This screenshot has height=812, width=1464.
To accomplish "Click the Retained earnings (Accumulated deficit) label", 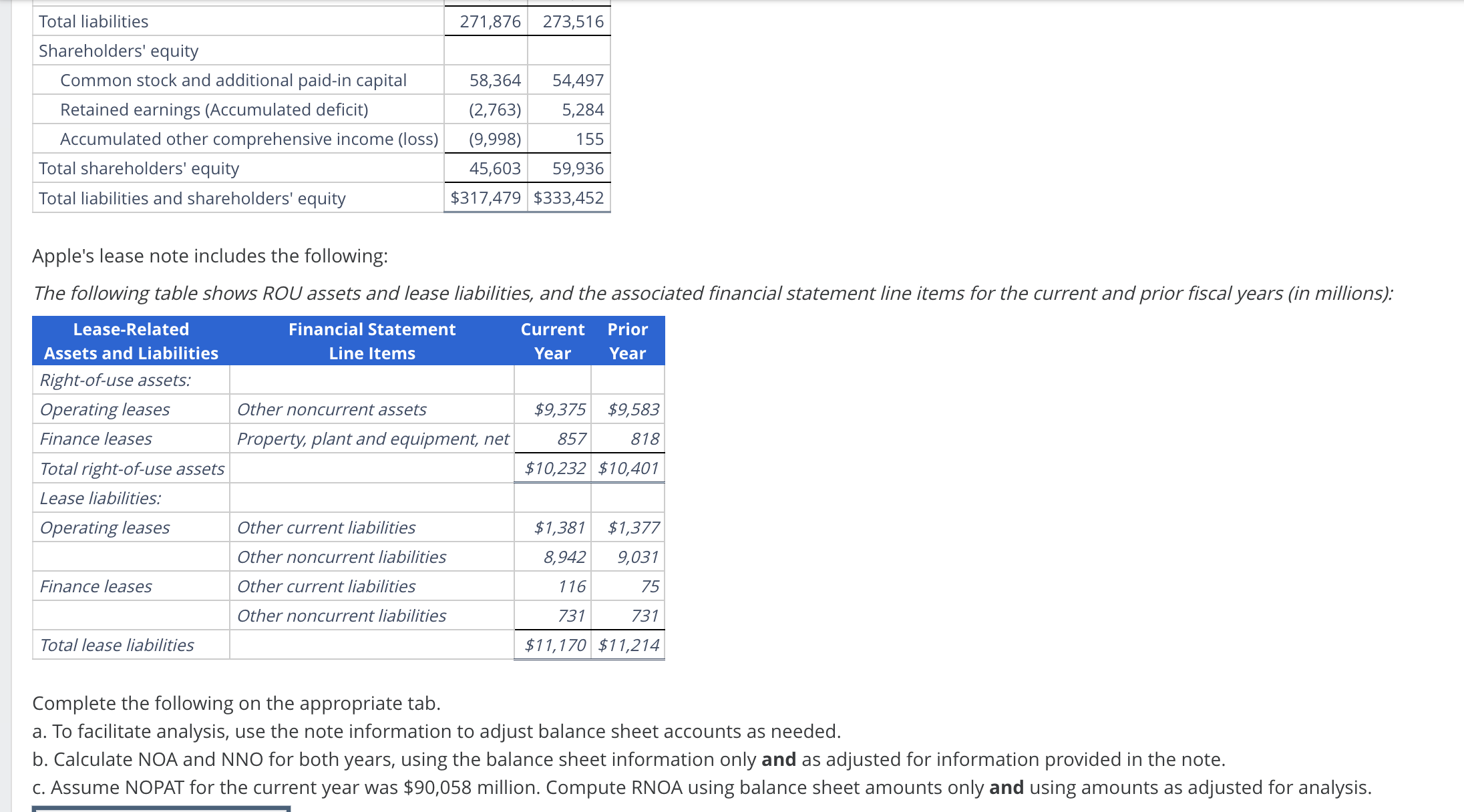I will click(x=212, y=110).
